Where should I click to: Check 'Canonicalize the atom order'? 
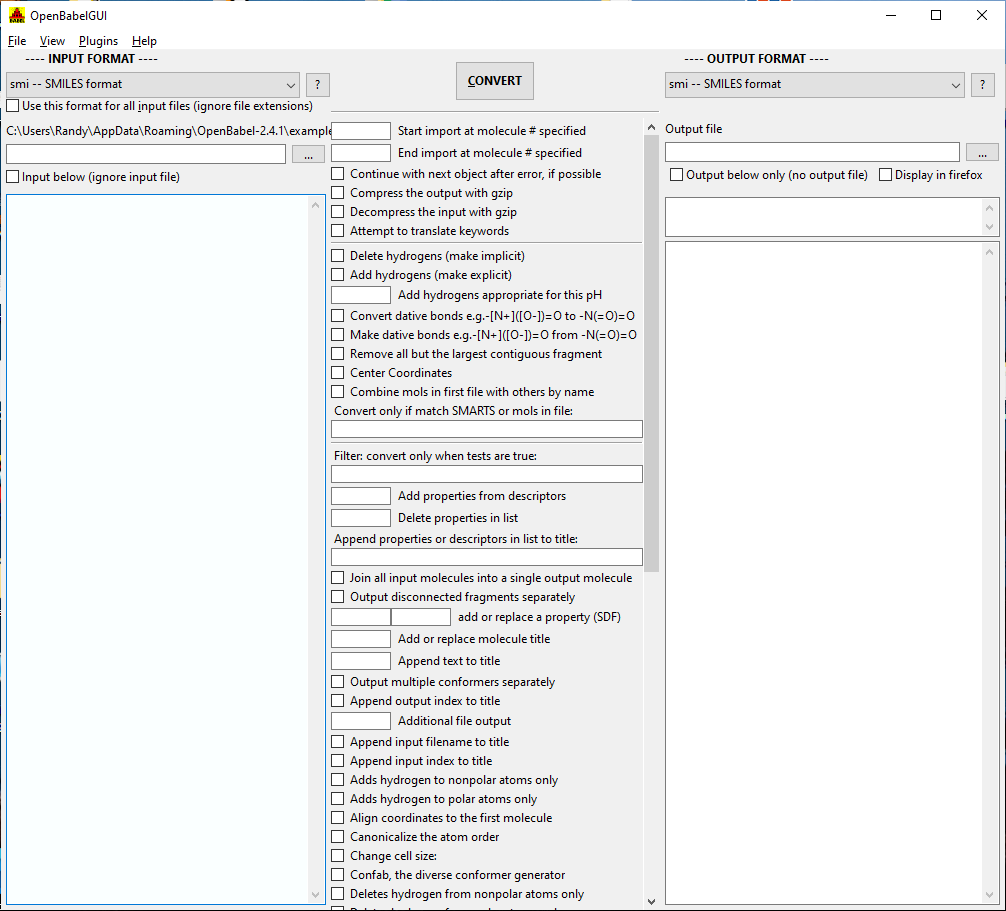337,837
